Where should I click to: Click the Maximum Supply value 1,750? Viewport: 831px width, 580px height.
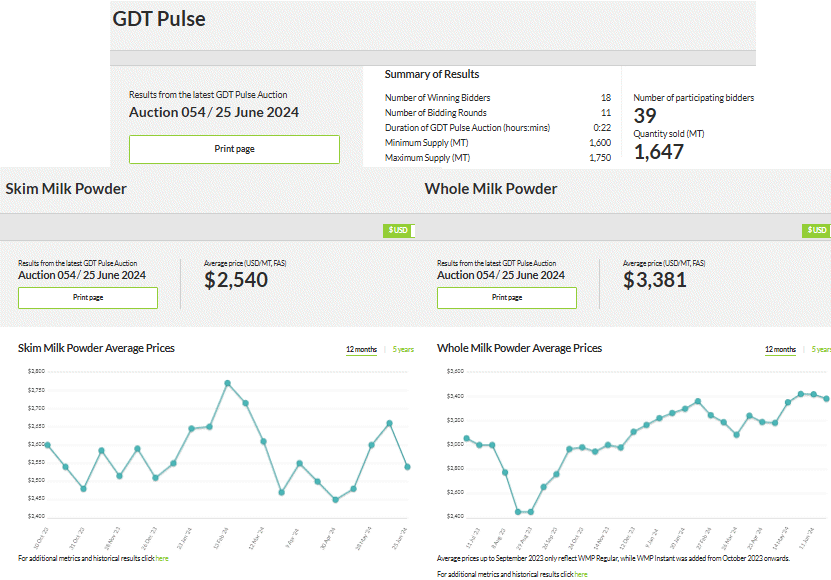point(600,157)
